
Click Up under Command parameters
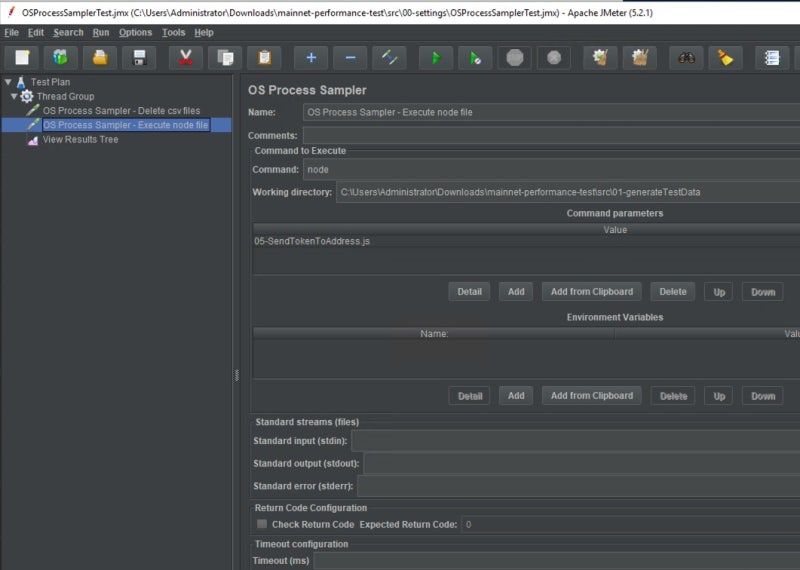coord(719,292)
